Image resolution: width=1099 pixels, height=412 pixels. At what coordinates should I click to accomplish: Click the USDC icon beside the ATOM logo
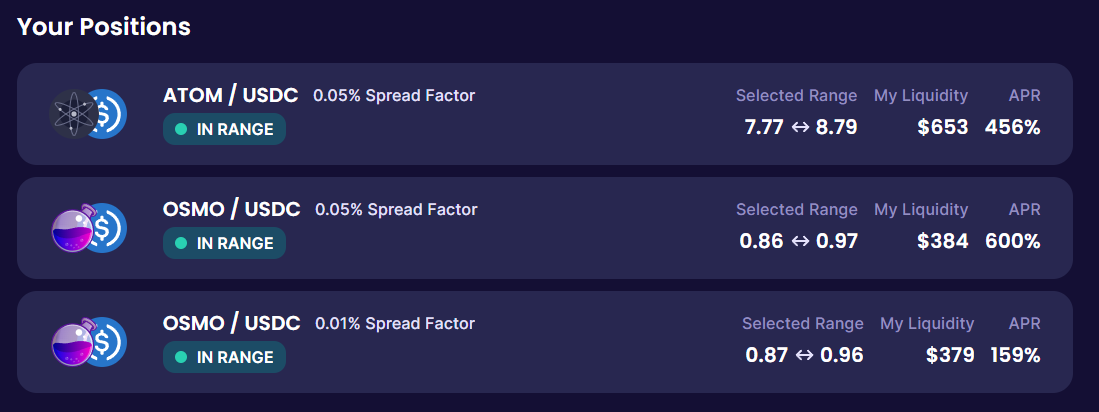tap(106, 114)
